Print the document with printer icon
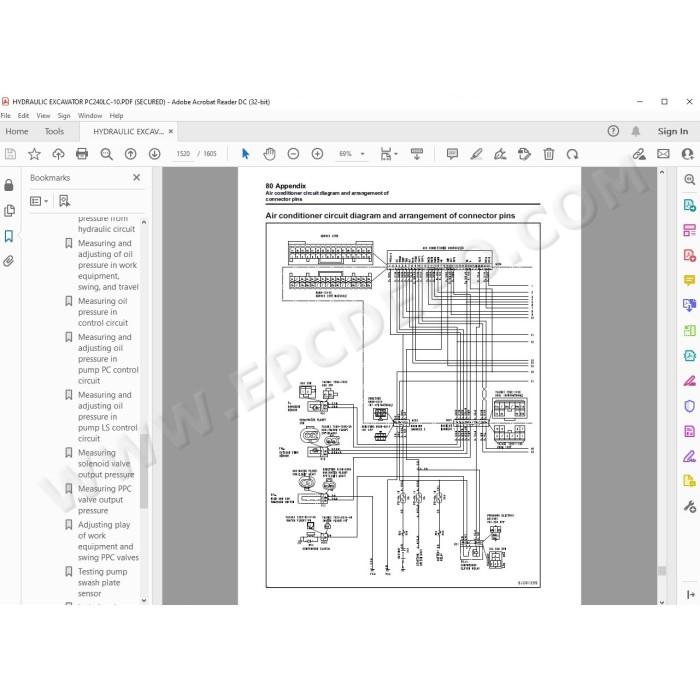The width and height of the screenshot is (700, 700). coord(82,154)
